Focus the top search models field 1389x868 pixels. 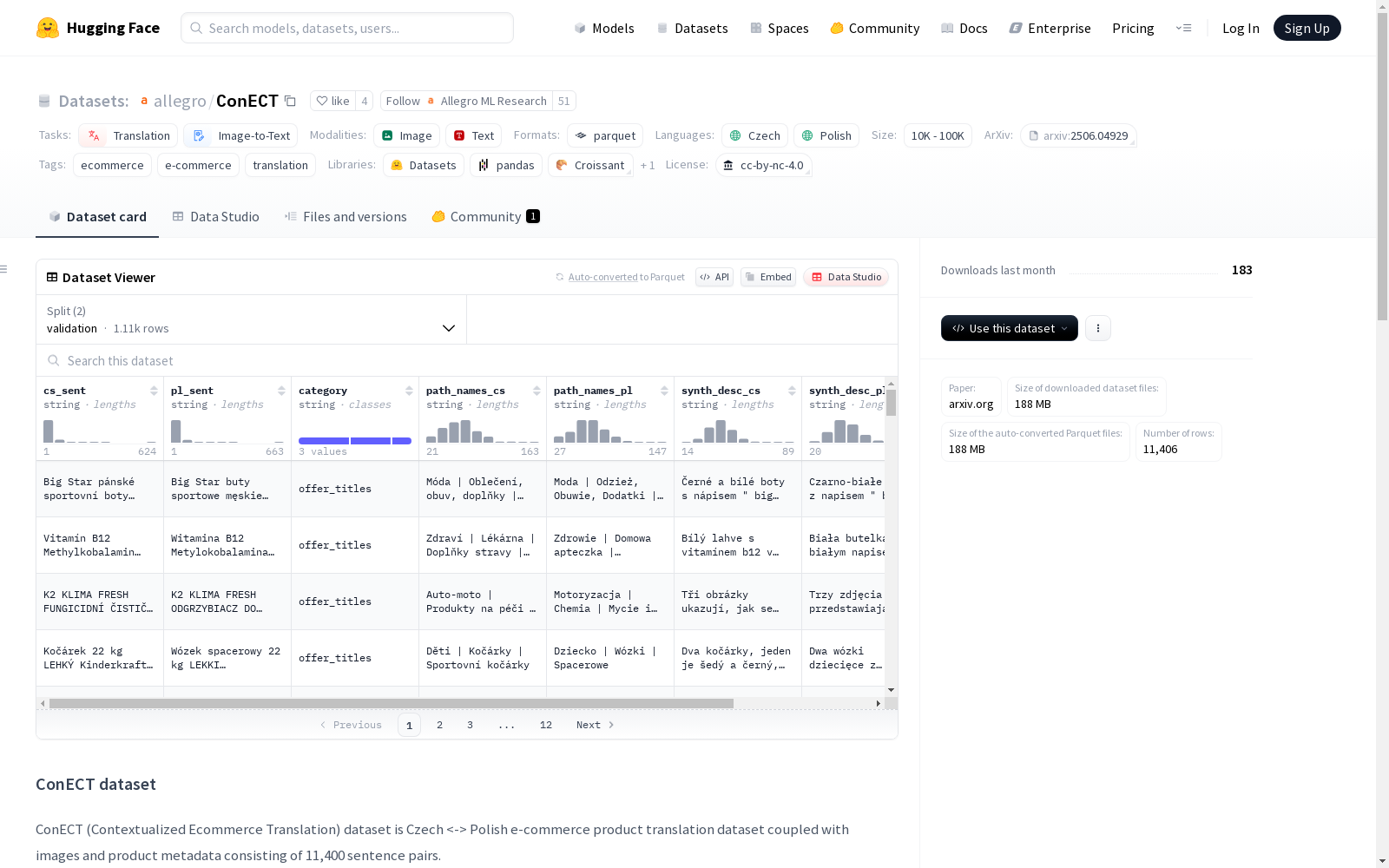tap(347, 28)
